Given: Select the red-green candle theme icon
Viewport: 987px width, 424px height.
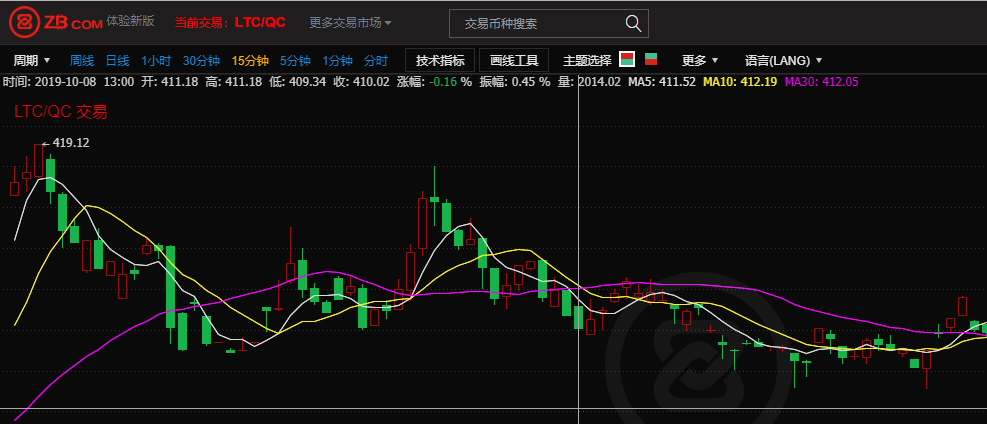Looking at the screenshot, I should [627, 60].
